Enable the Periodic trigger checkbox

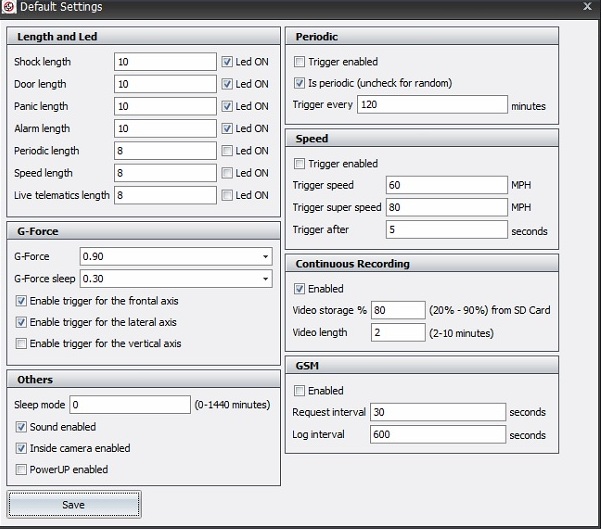coord(299,62)
